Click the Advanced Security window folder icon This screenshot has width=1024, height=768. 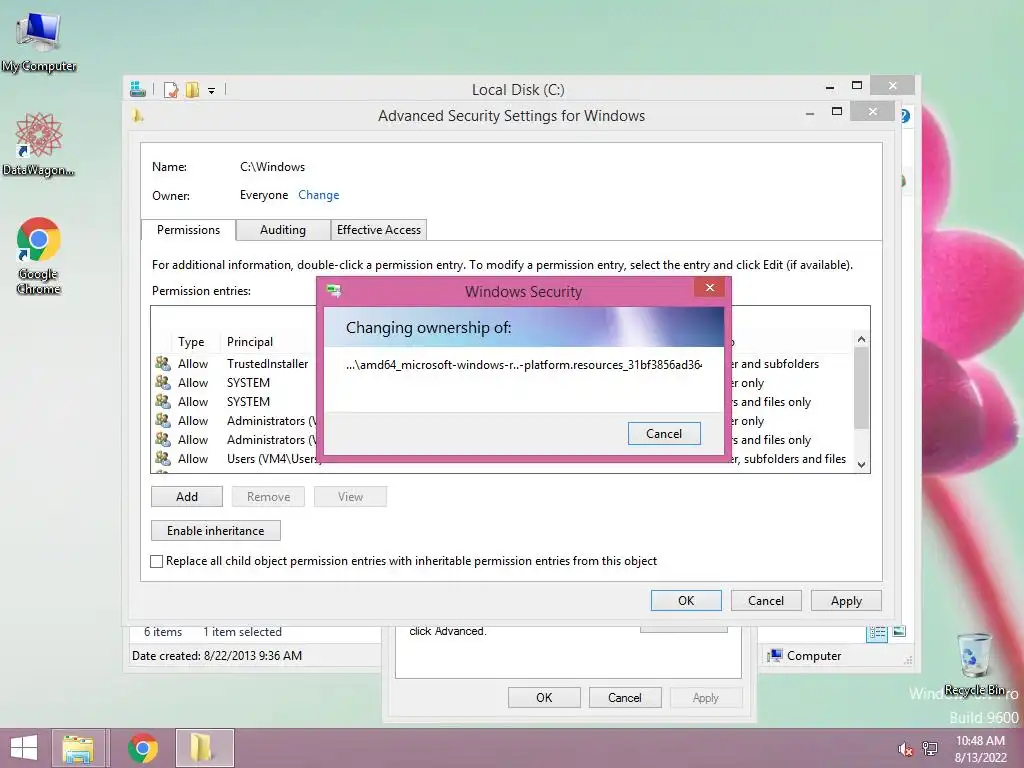(x=137, y=116)
